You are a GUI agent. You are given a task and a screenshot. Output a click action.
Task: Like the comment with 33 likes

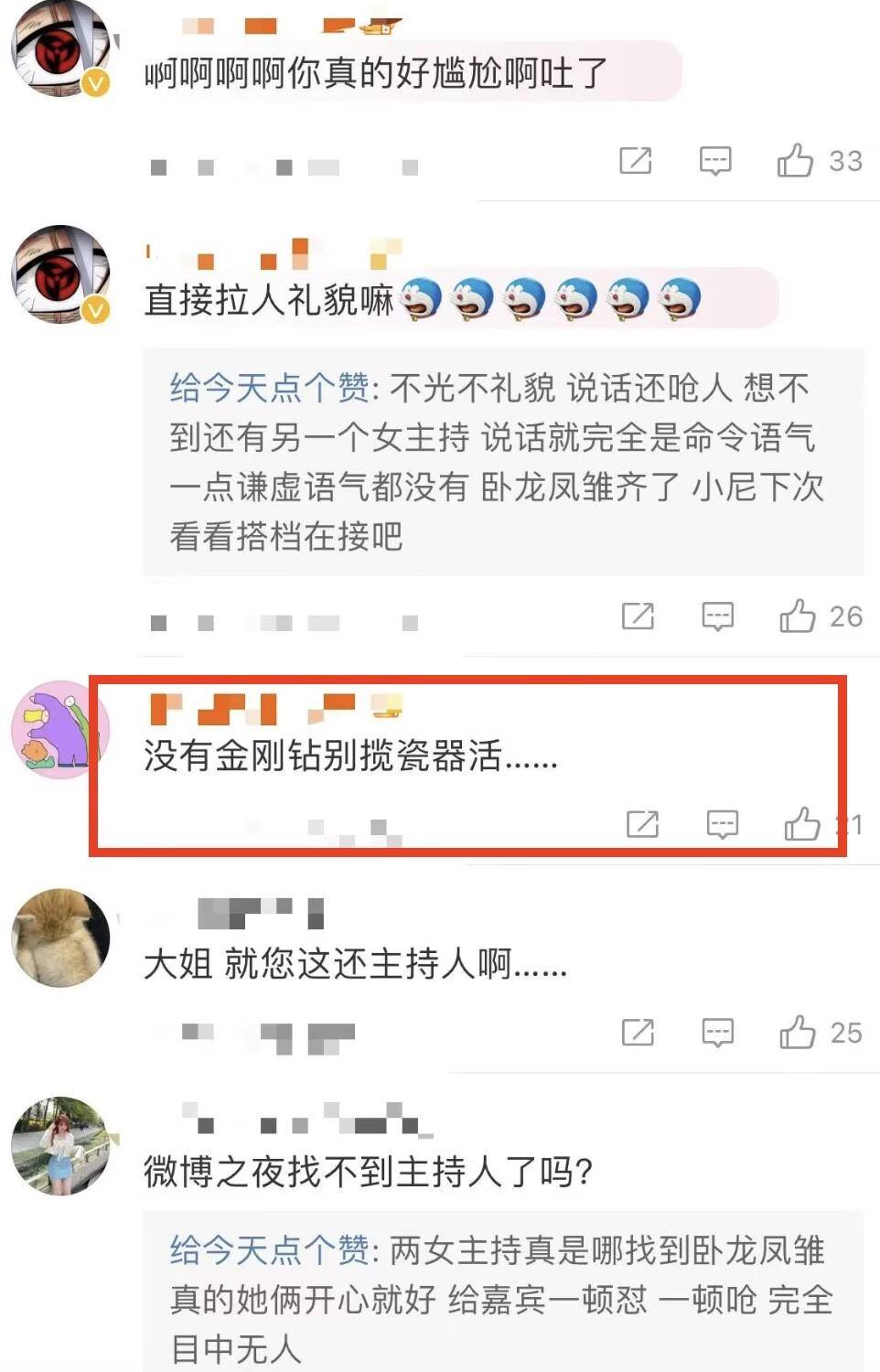coord(795,161)
